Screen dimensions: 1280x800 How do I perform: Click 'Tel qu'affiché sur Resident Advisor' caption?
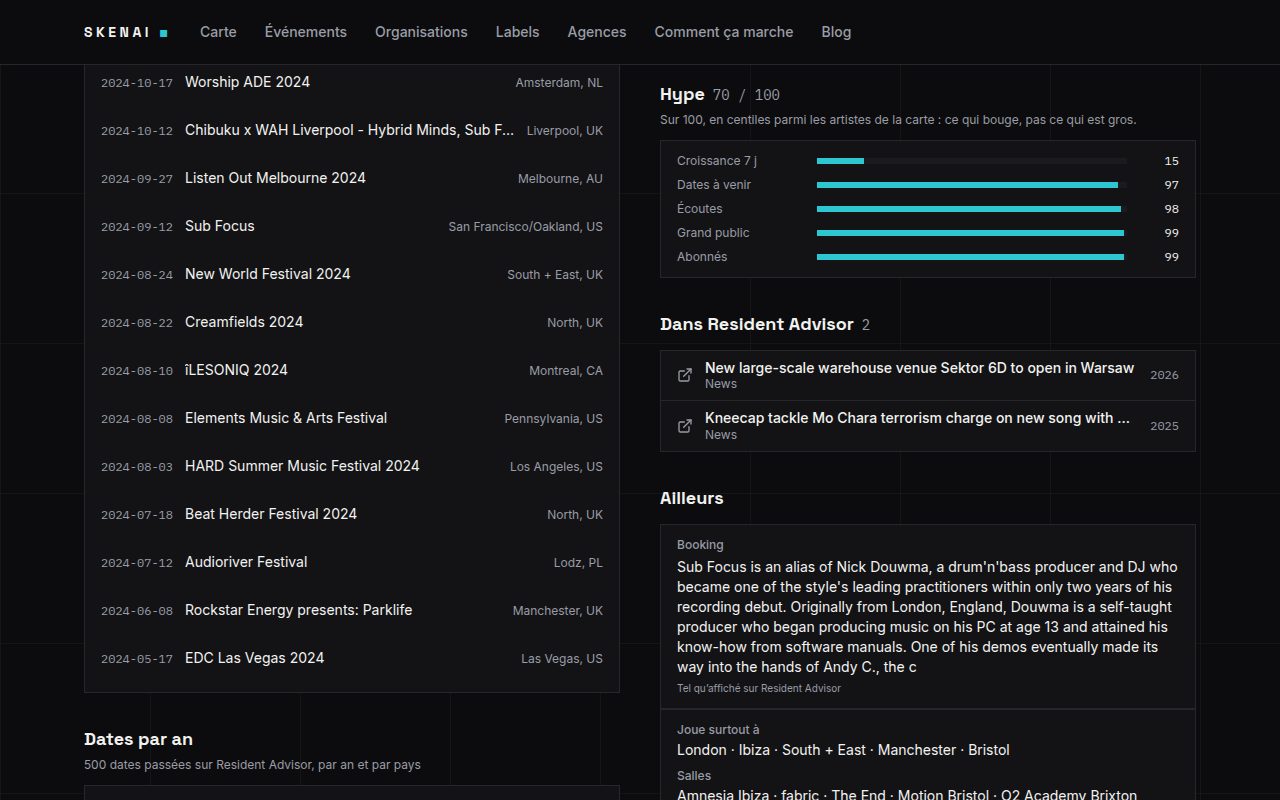759,688
